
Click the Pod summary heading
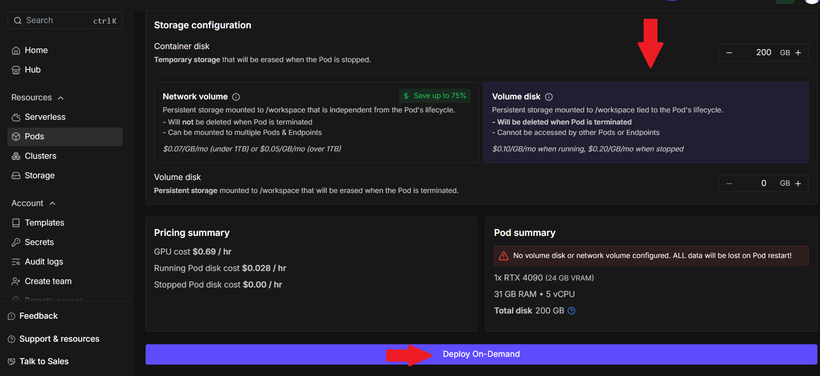[x=525, y=233]
